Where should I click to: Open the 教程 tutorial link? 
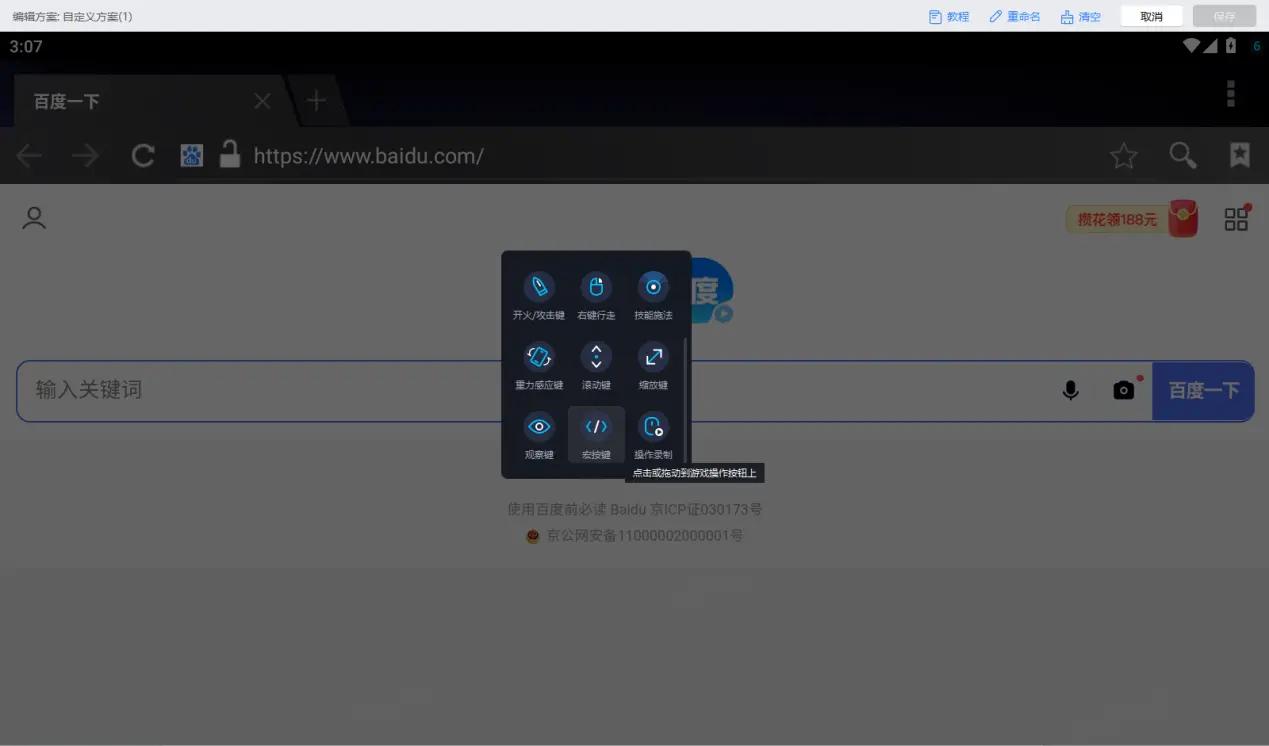949,16
